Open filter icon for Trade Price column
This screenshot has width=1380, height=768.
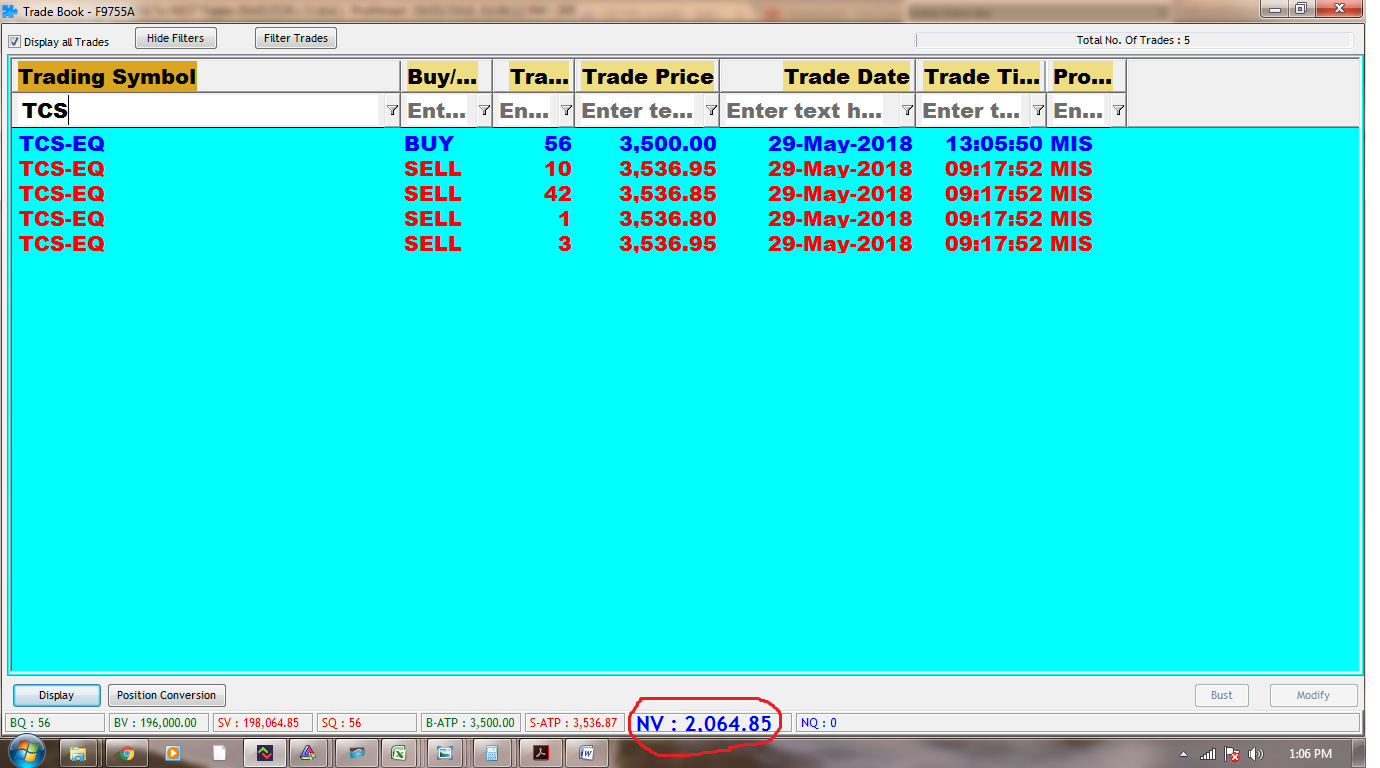coord(711,110)
